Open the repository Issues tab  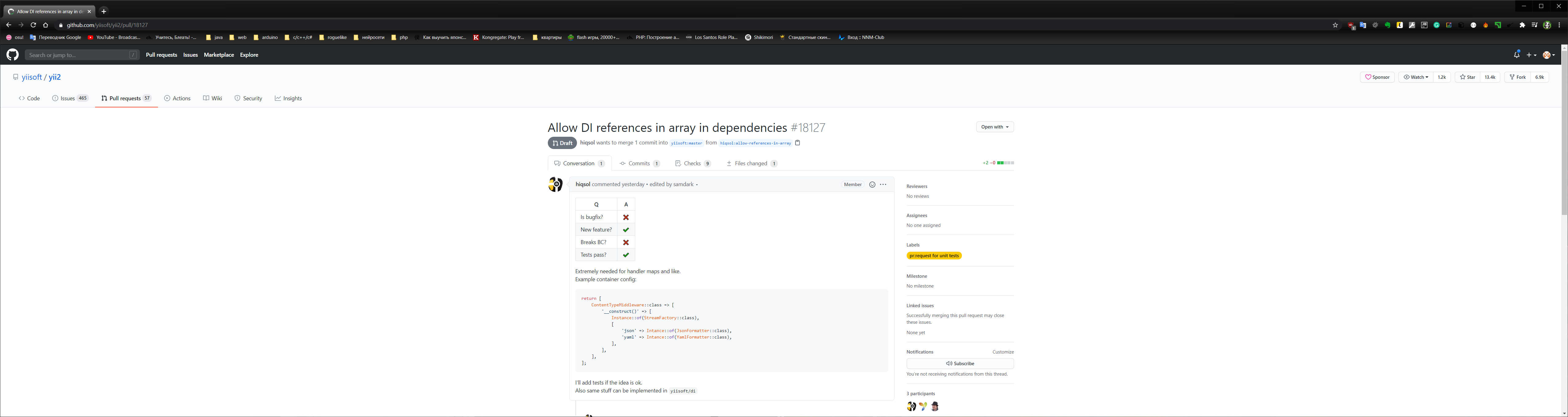[x=70, y=99]
